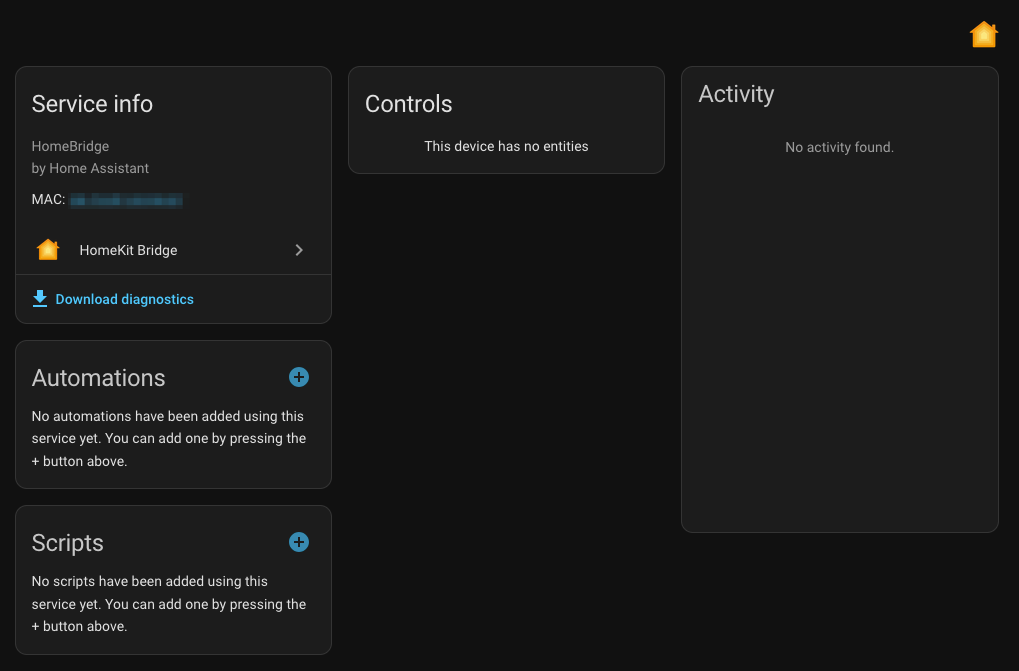Viewport: 1019px width, 671px height.
Task: Click the "No scripts have been added" description
Action: click(169, 603)
